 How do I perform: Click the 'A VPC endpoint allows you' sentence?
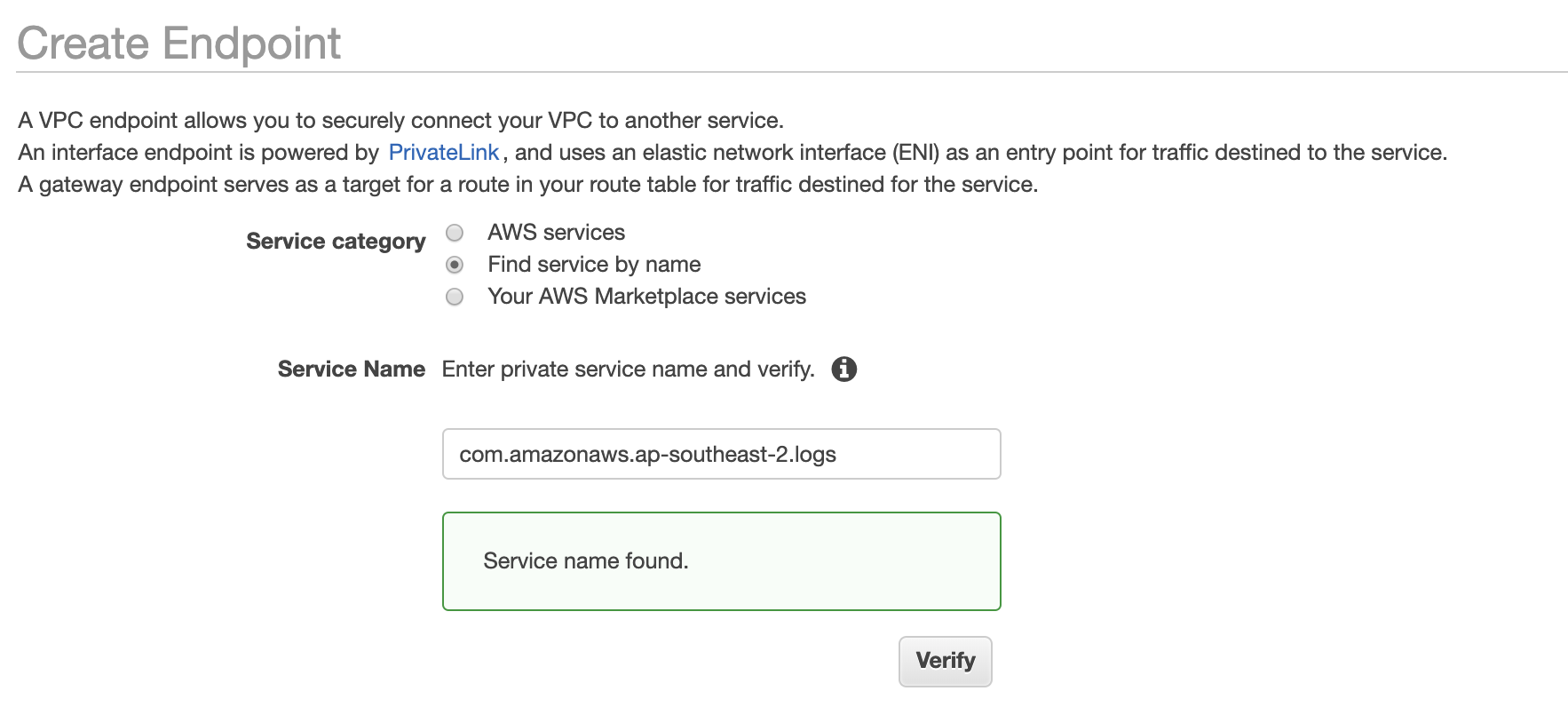pos(400,121)
